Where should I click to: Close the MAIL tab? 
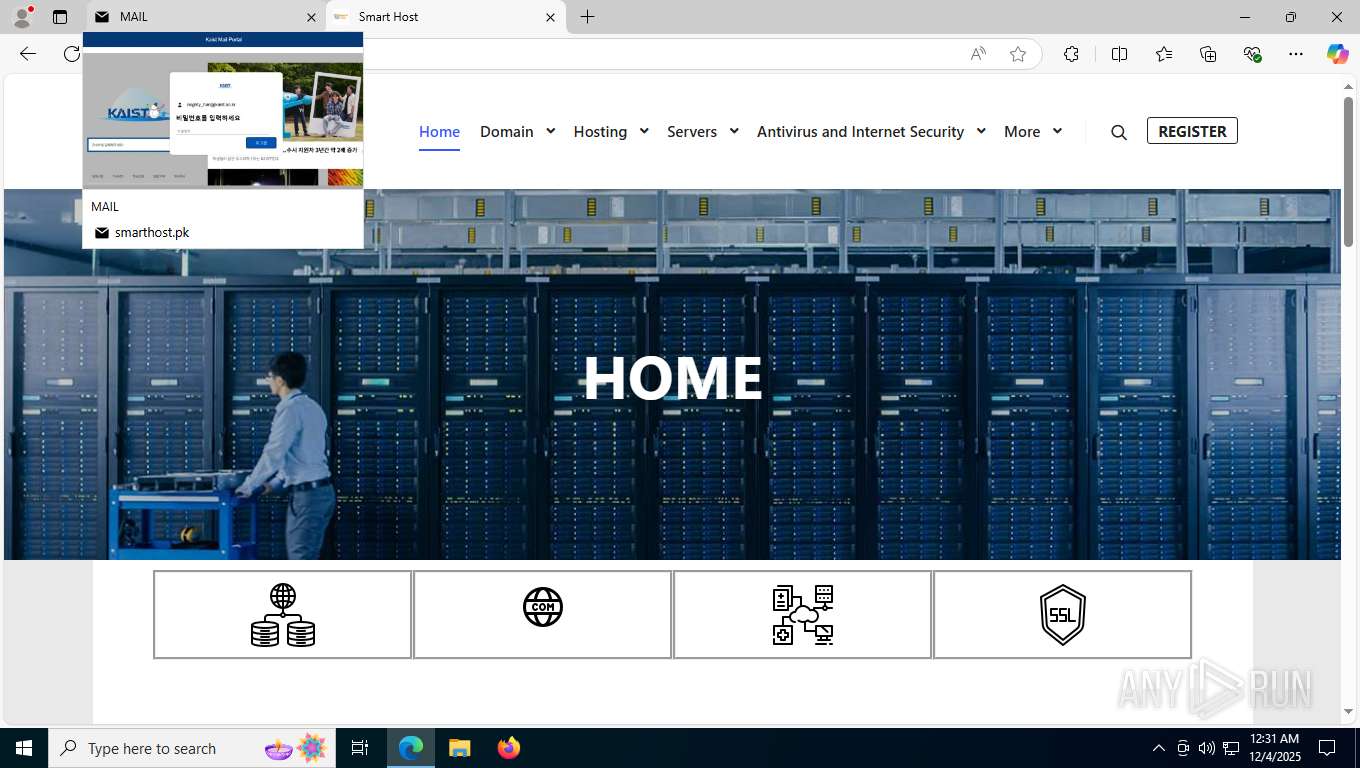click(x=311, y=17)
